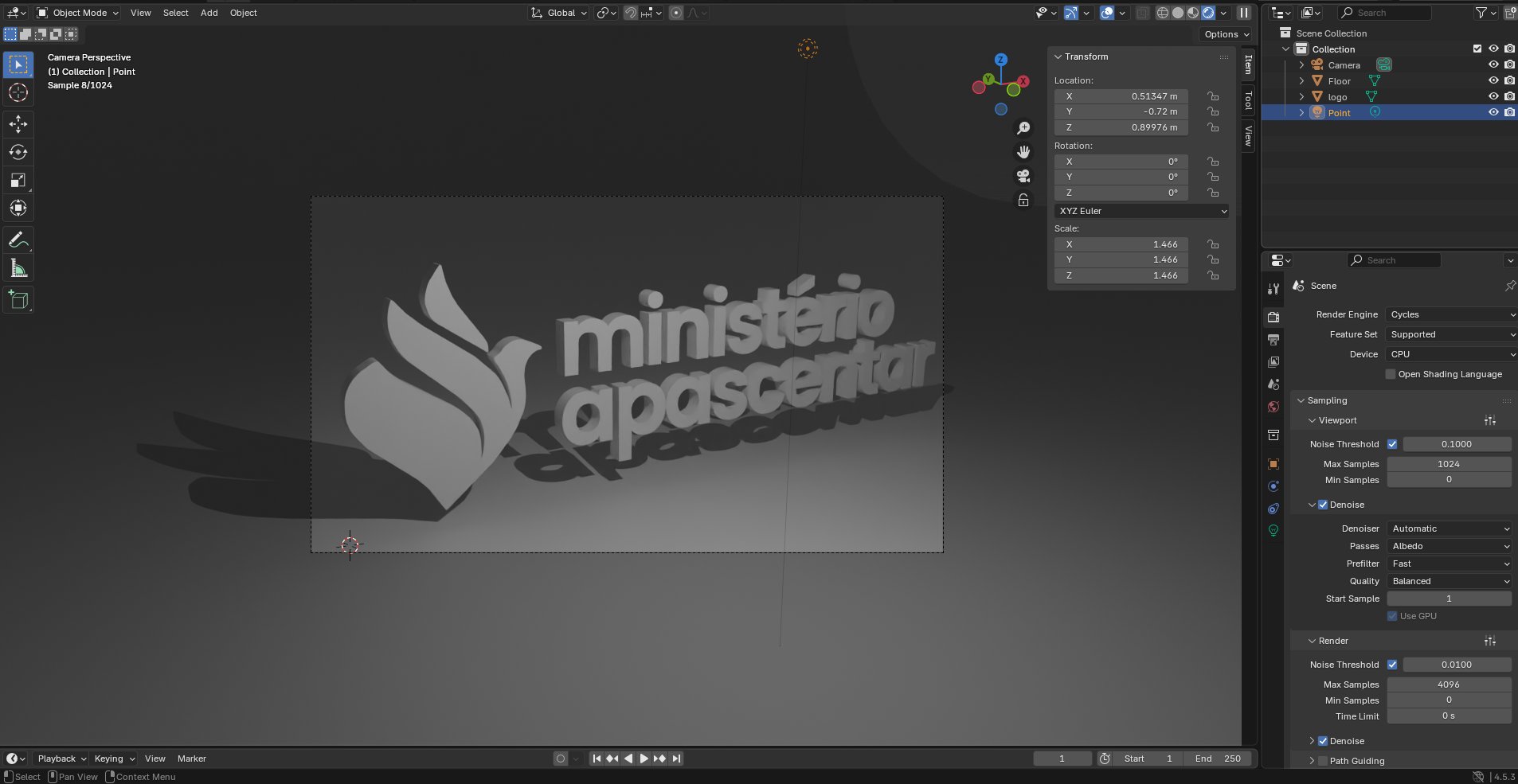Enable Open Shading Language checkbox
This screenshot has height=784, width=1518.
[x=1391, y=374]
